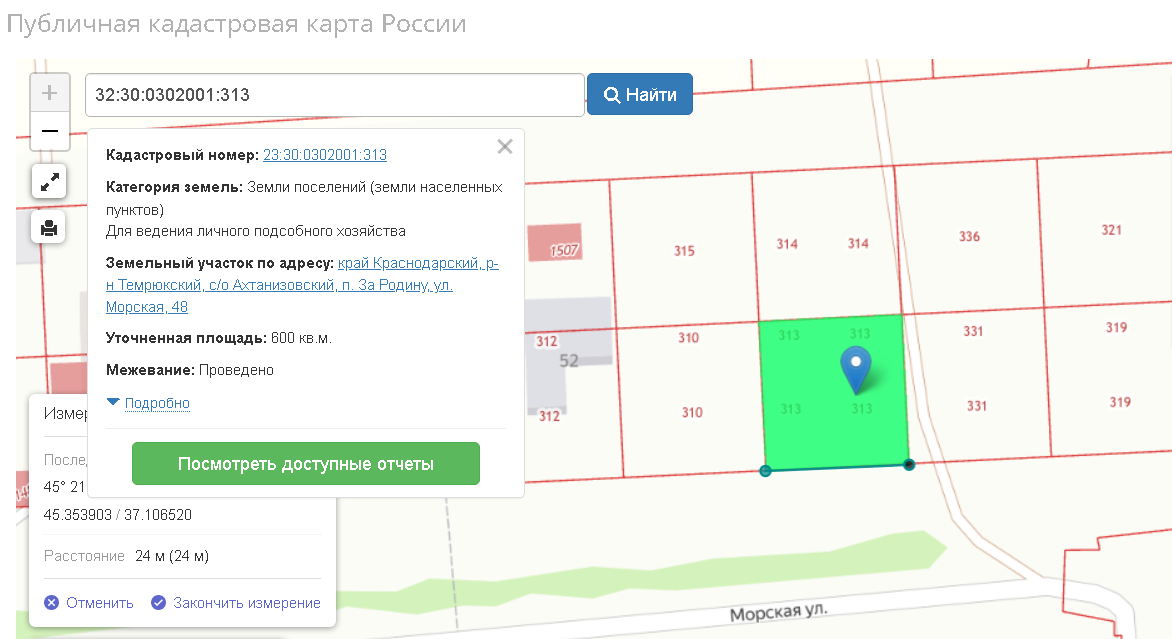The image size is (1172, 639).
Task: Select parcel labeled 336 on the map
Action: 969,236
